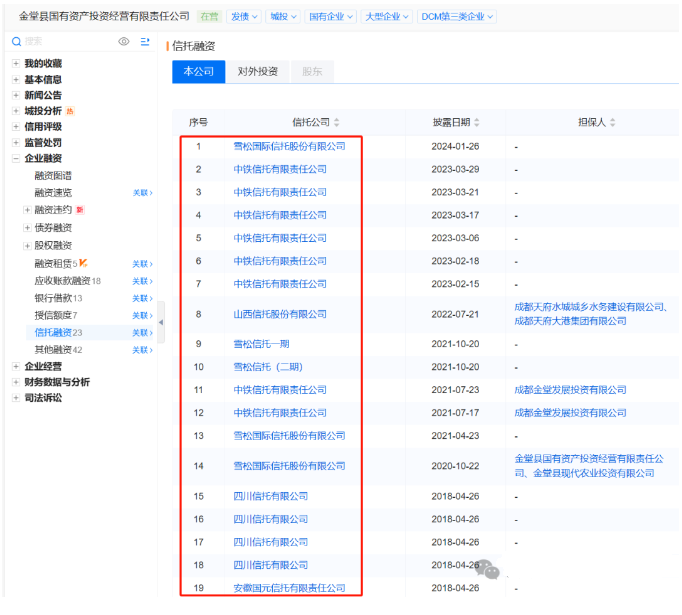The width and height of the screenshot is (682, 615).
Task: Open 雪松国际信托股份有限公司 in row 1
Action: pos(289,147)
